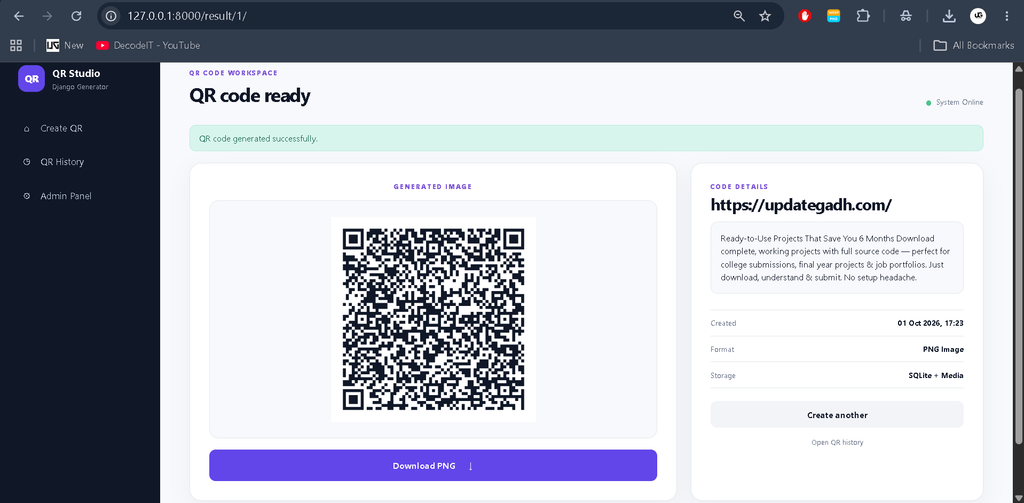Open the All Bookmarks folder

(x=974, y=45)
